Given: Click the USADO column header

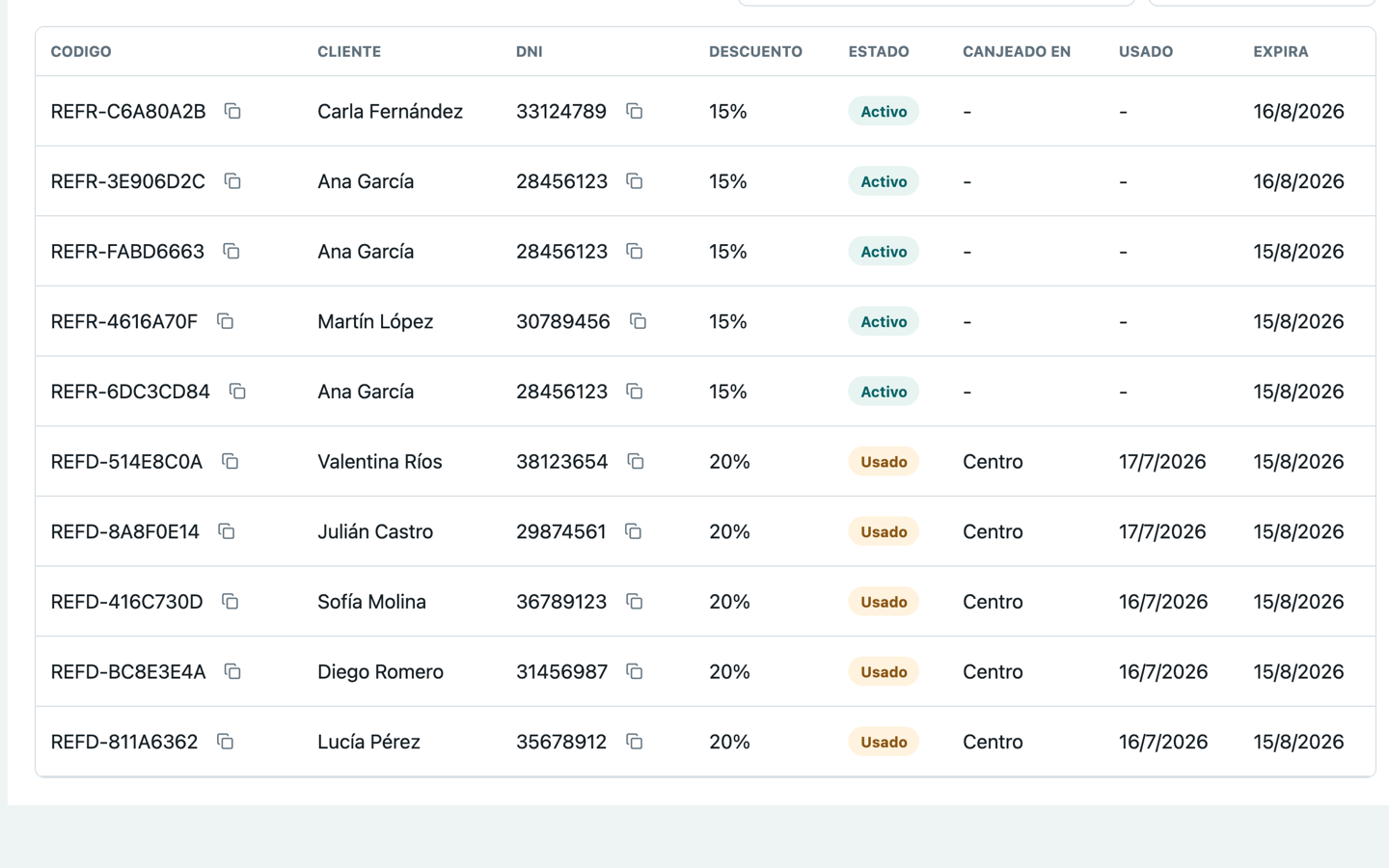Looking at the screenshot, I should [1146, 52].
